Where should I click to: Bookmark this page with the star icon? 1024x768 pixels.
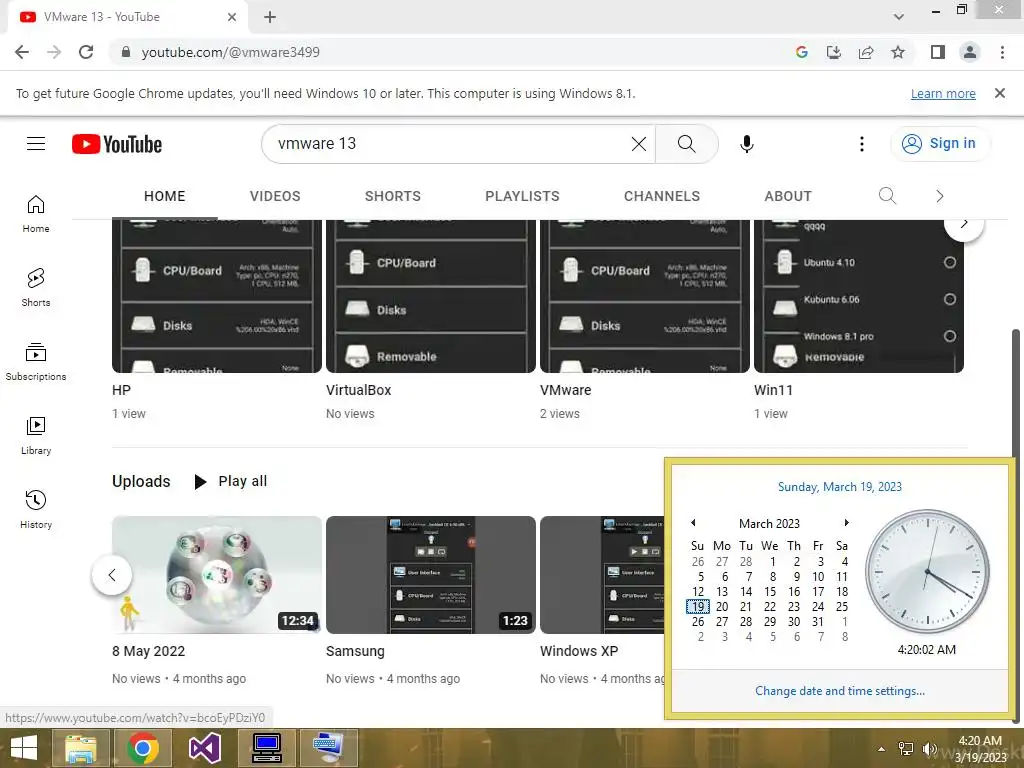click(898, 52)
